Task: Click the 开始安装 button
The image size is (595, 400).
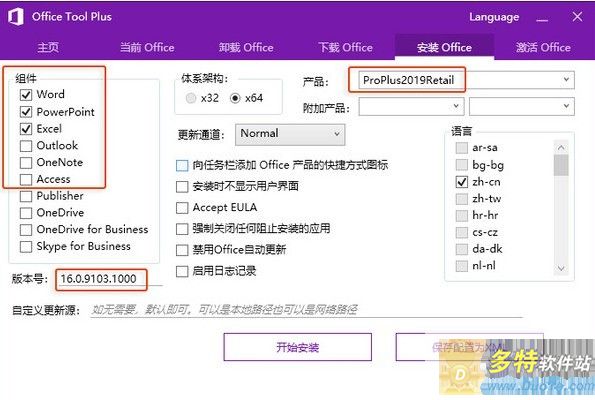Action: pyautogui.click(x=298, y=347)
